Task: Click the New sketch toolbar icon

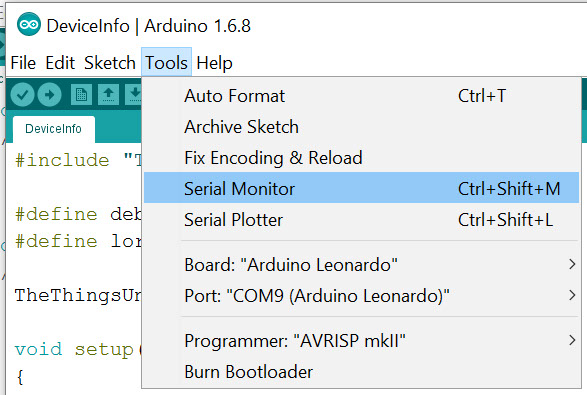Action: 81,94
